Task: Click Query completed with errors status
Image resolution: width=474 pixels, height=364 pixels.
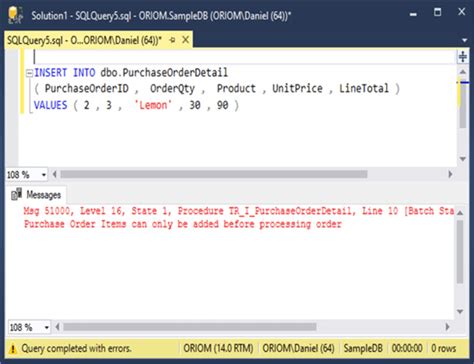Action: (76, 349)
